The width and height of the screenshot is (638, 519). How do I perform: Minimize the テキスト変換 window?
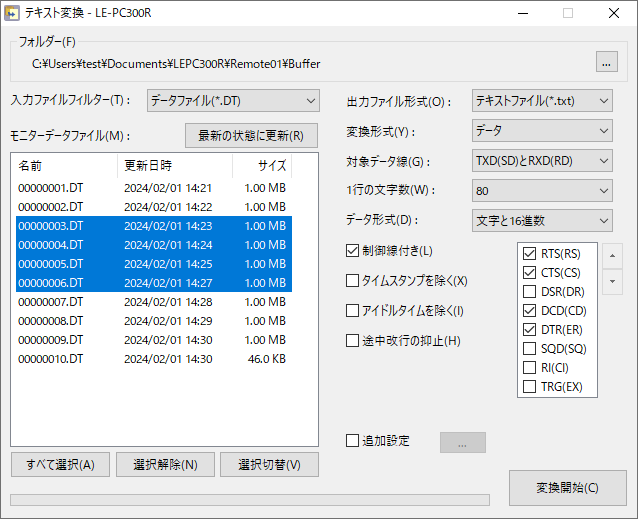pos(521,13)
